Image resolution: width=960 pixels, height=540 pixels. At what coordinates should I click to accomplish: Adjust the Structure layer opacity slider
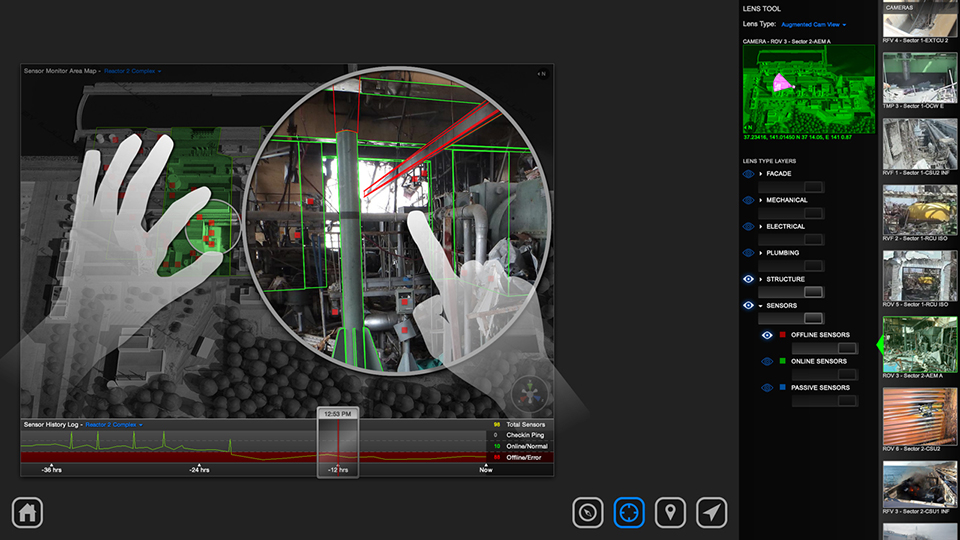coord(791,292)
